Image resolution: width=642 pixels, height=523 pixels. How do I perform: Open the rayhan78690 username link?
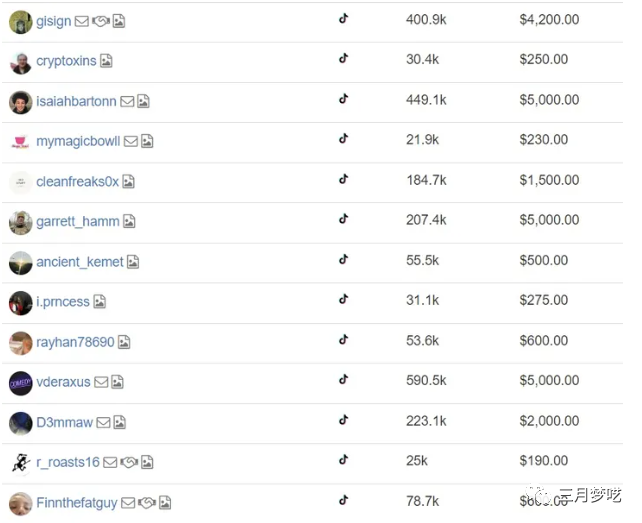tap(75, 342)
